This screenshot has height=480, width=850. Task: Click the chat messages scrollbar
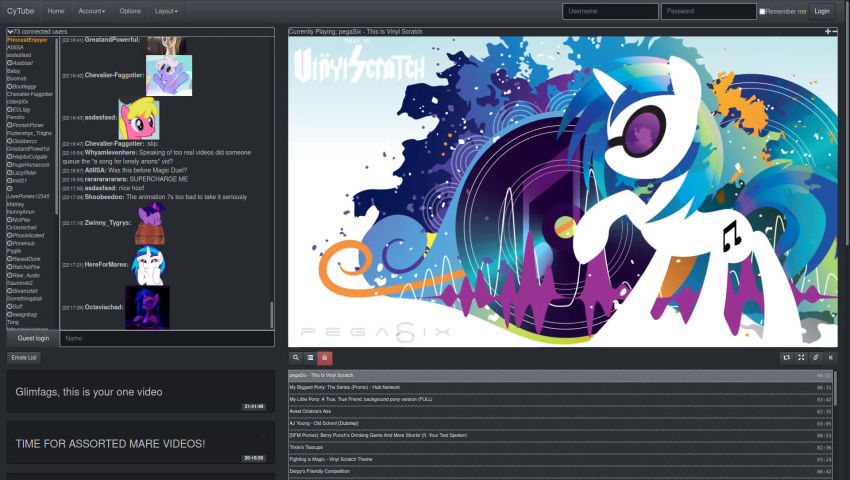pos(272,315)
